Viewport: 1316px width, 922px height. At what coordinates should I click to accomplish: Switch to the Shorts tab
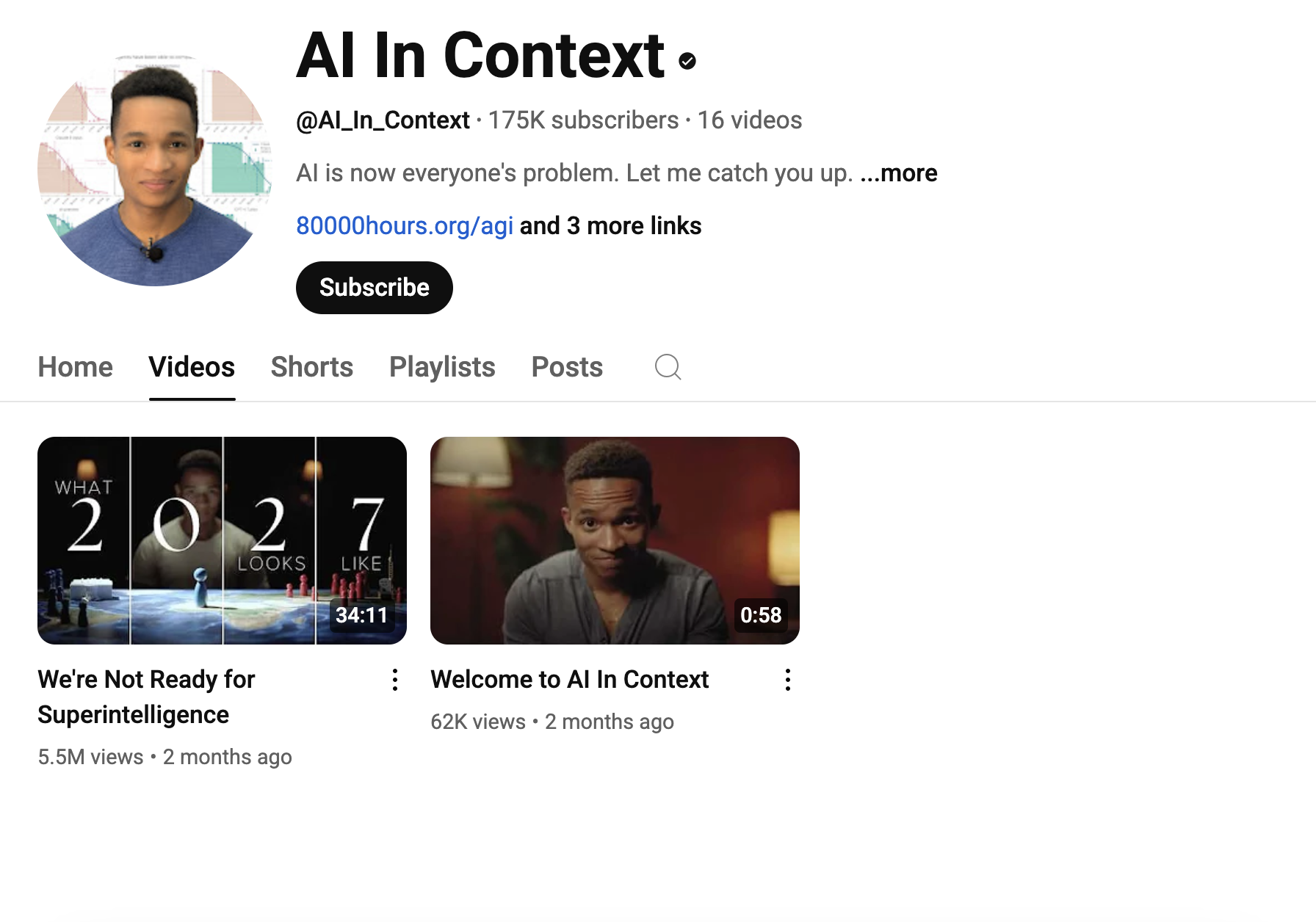point(312,367)
